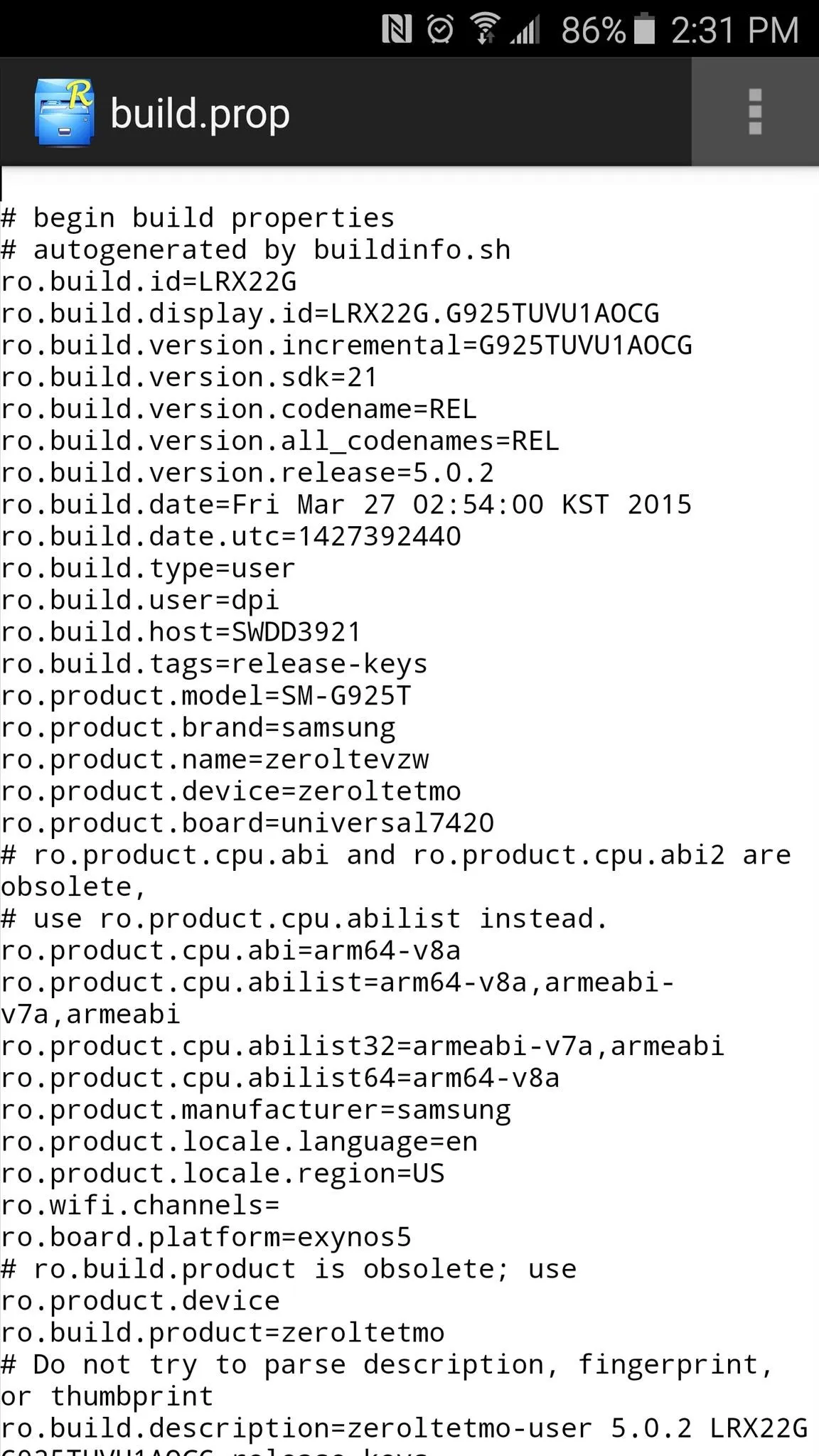Tap the Root Explorer app icon
819x1456 pixels.
64,112
